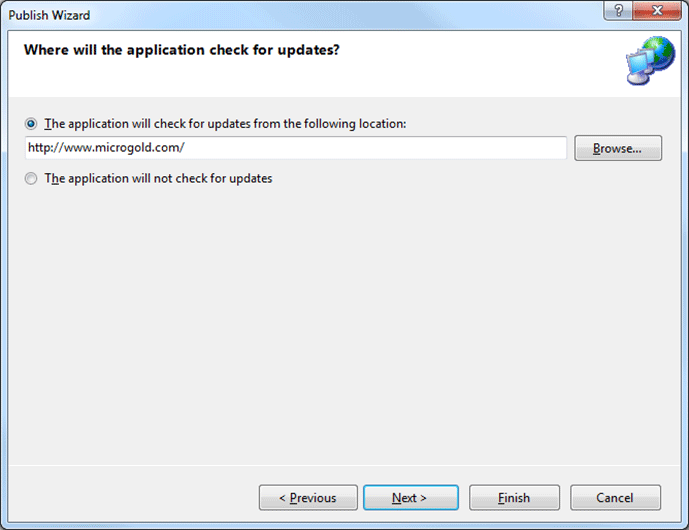Click empty space left of the Previous button
The image size is (689, 530).
click(130, 497)
